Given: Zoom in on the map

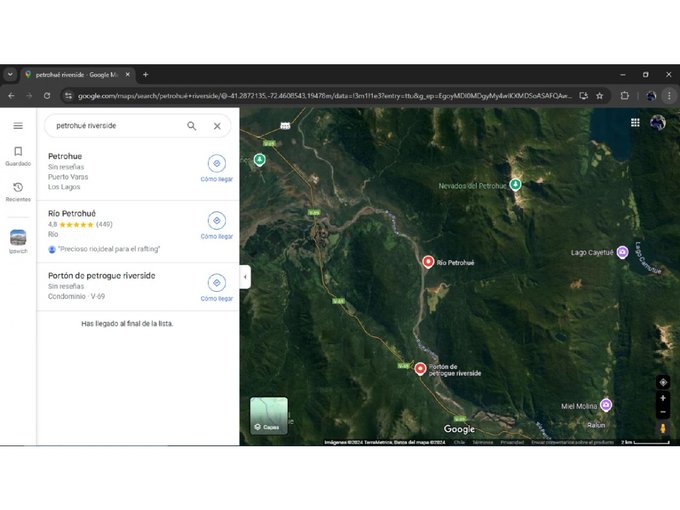Looking at the screenshot, I should point(663,398).
